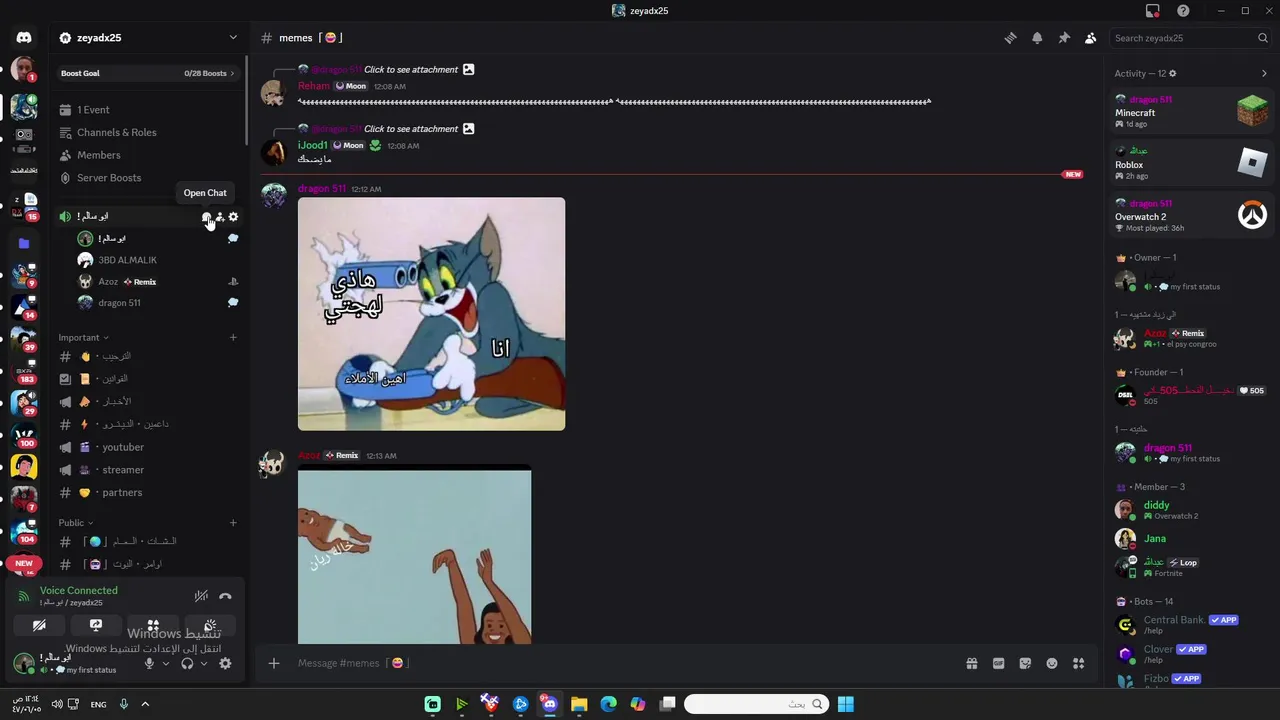Open output device options arrow

tap(204, 663)
